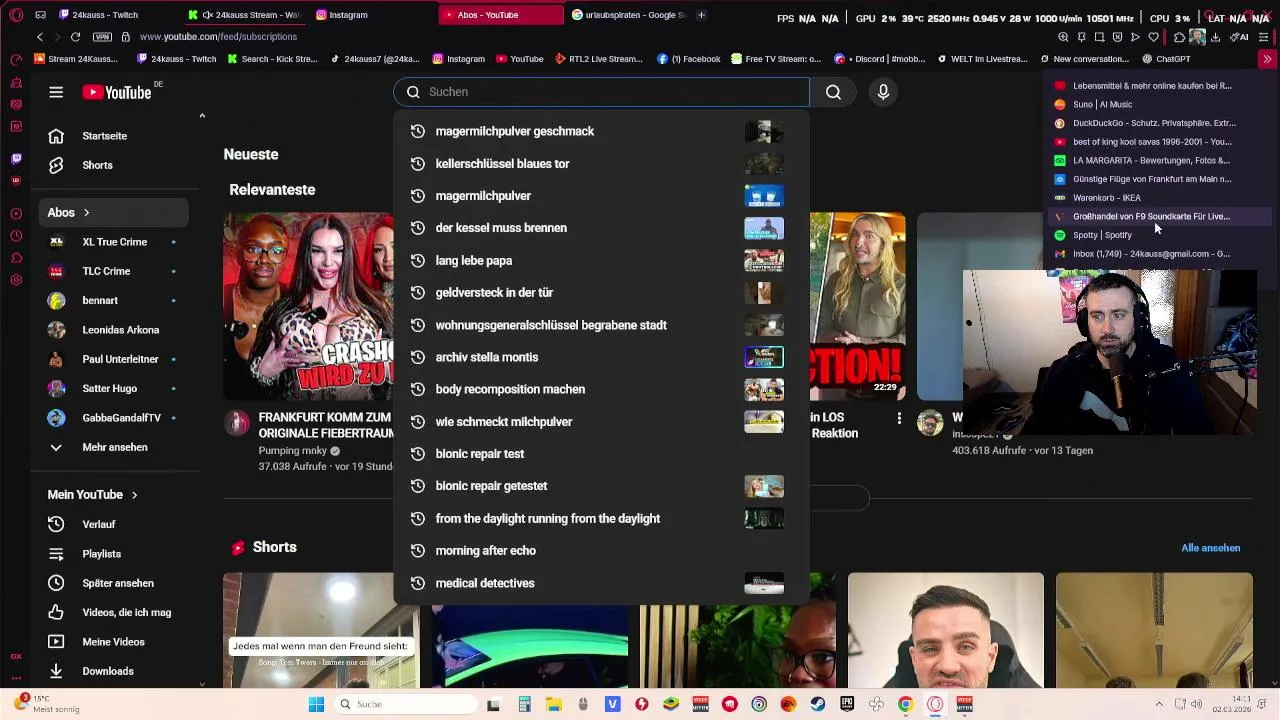1280x720 pixels.
Task: Open the Opera AI assistant button
Action: [x=1239, y=37]
